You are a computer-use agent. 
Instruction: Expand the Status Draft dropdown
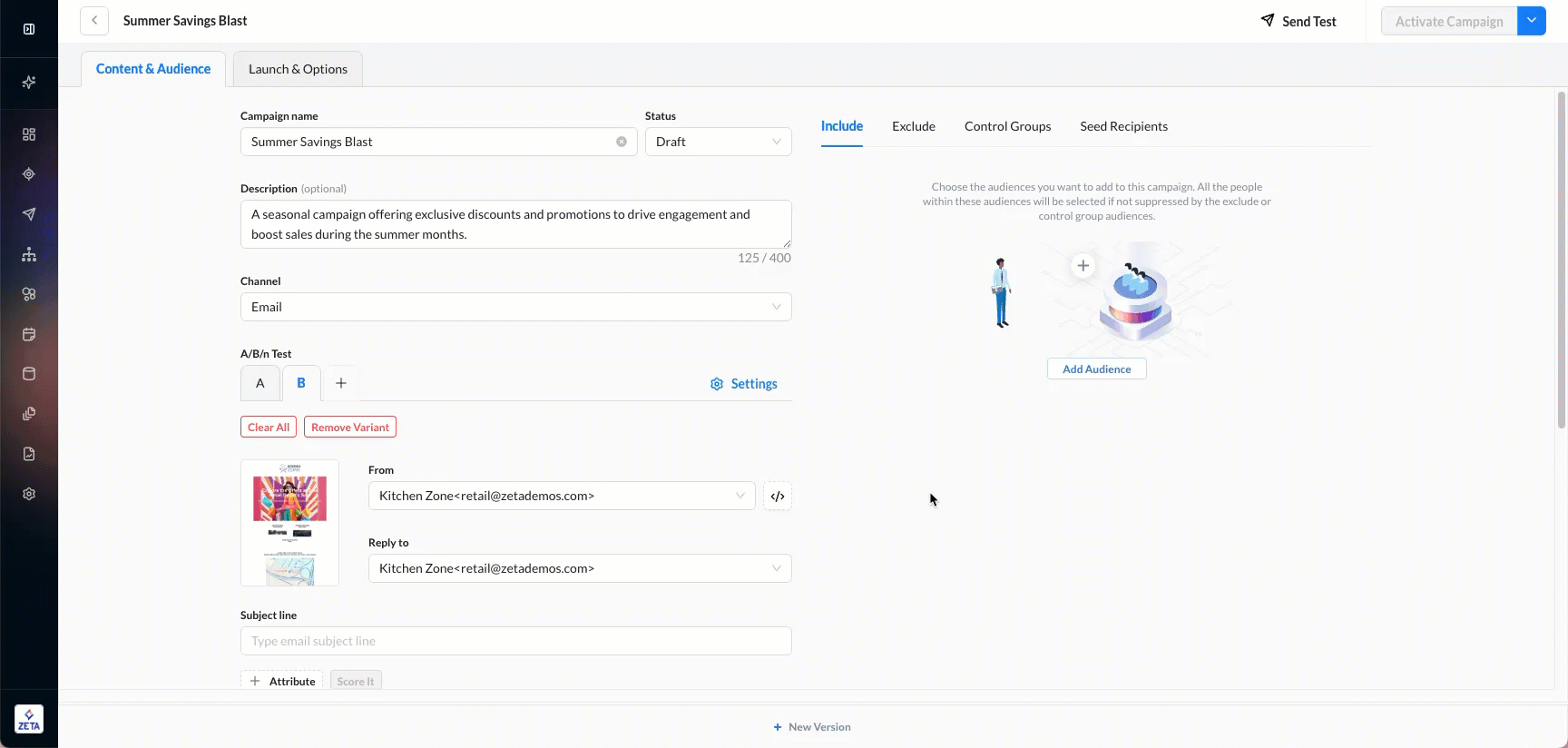[x=718, y=142]
